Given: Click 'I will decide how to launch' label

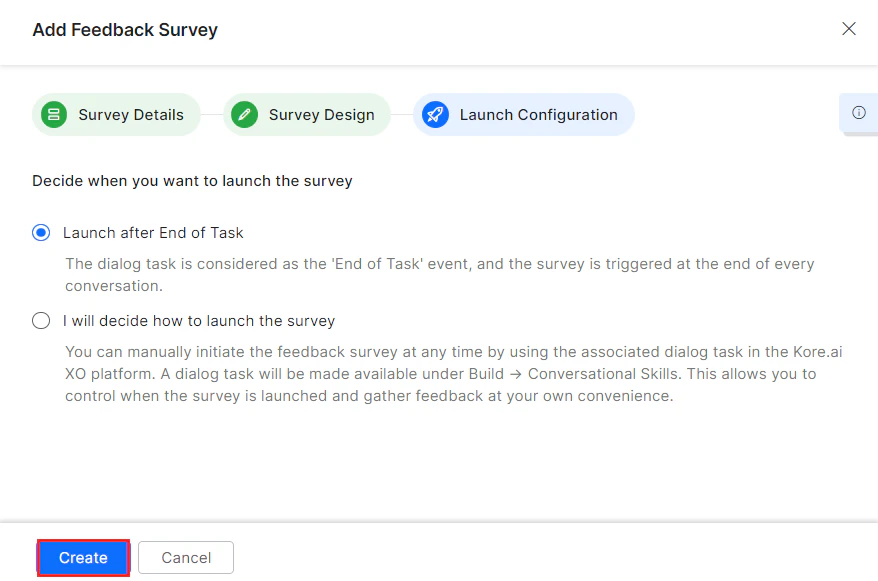Looking at the screenshot, I should click(199, 321).
